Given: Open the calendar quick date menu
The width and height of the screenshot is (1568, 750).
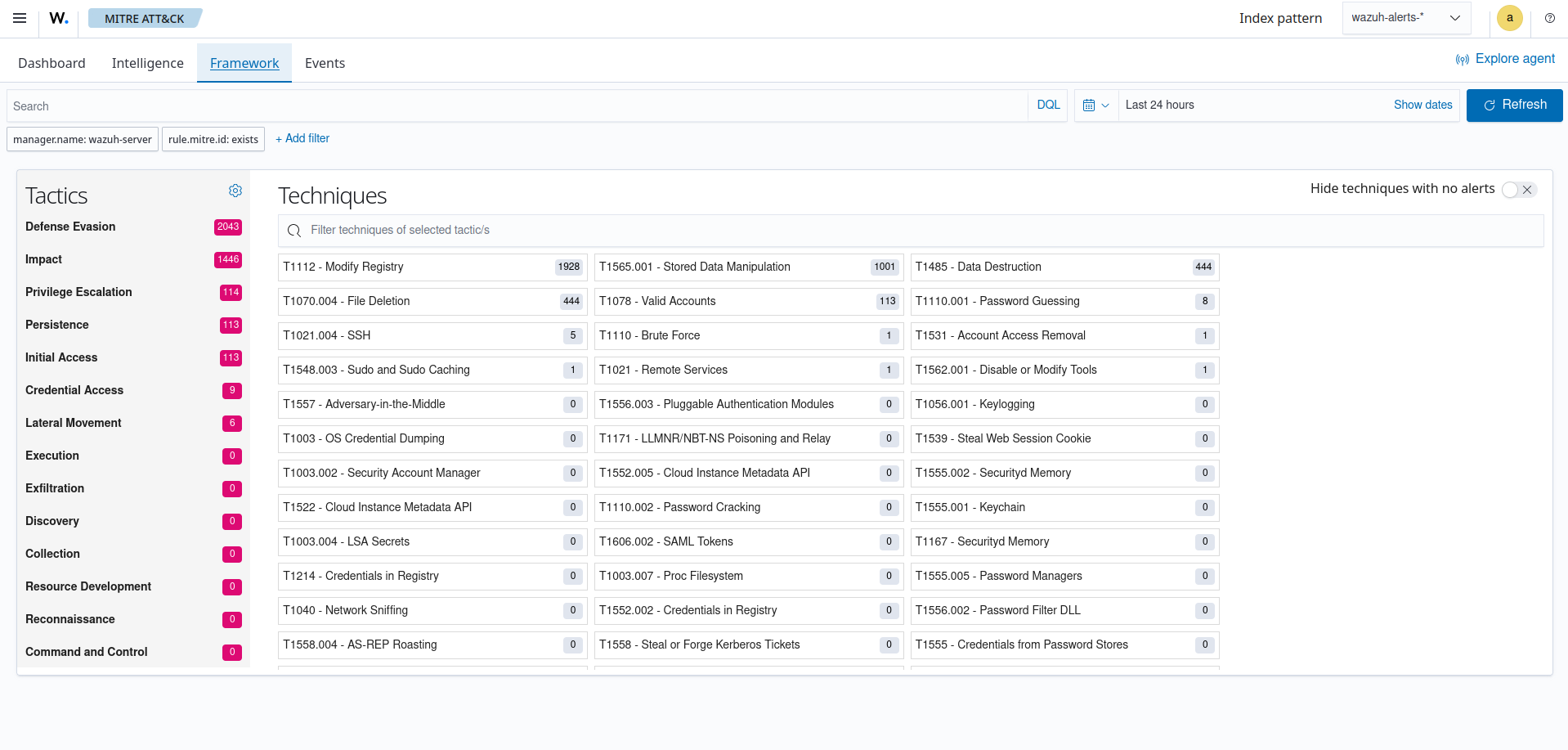Looking at the screenshot, I should tap(1095, 106).
